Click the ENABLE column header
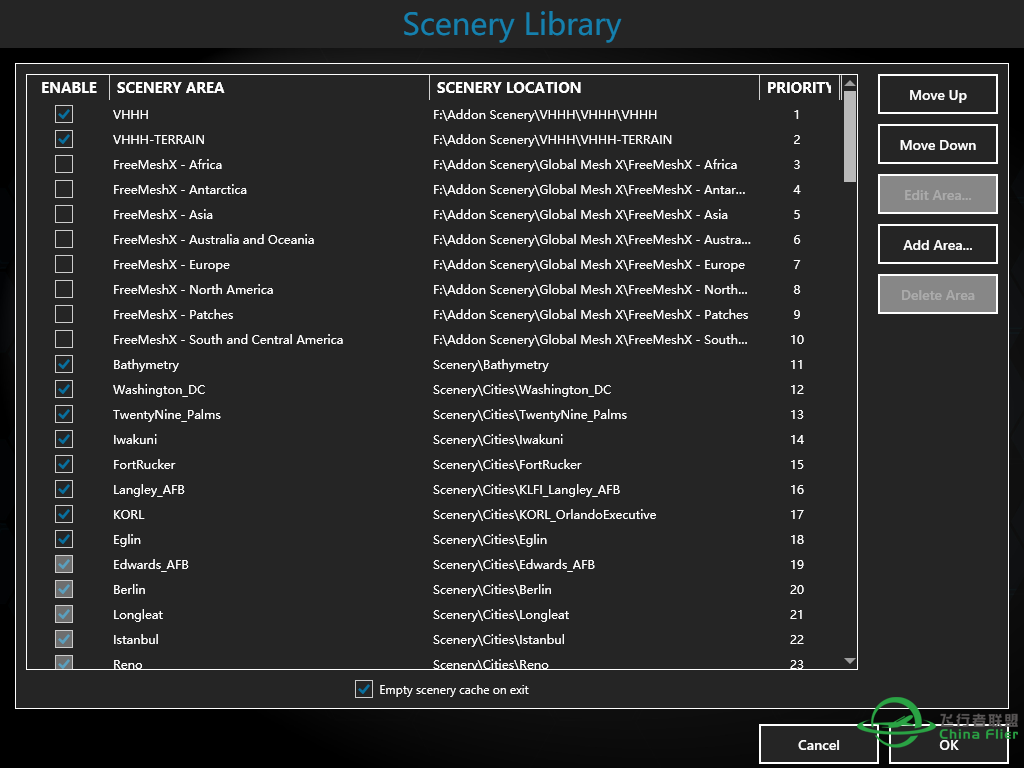This screenshot has width=1024, height=768. [x=69, y=88]
